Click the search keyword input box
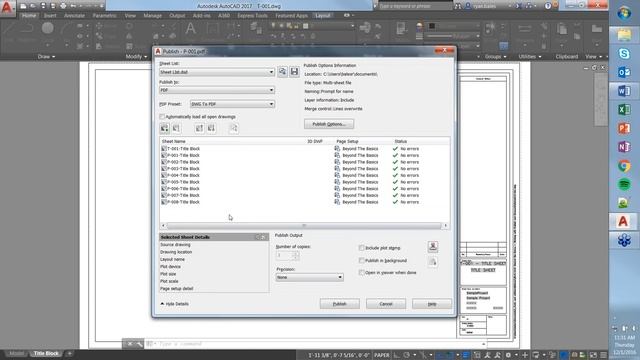This screenshot has width=640, height=360. [415, 6]
